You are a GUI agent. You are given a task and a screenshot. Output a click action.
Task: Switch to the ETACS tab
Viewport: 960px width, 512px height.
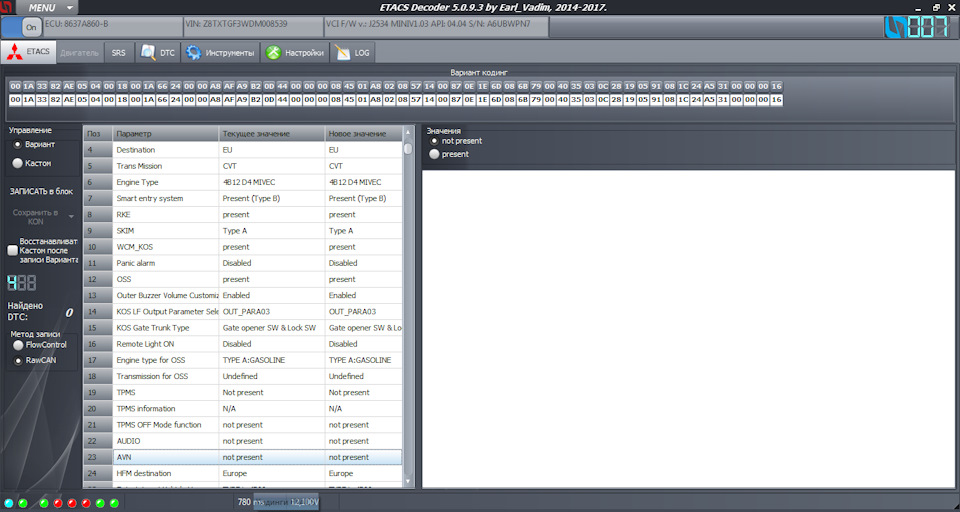[29, 52]
